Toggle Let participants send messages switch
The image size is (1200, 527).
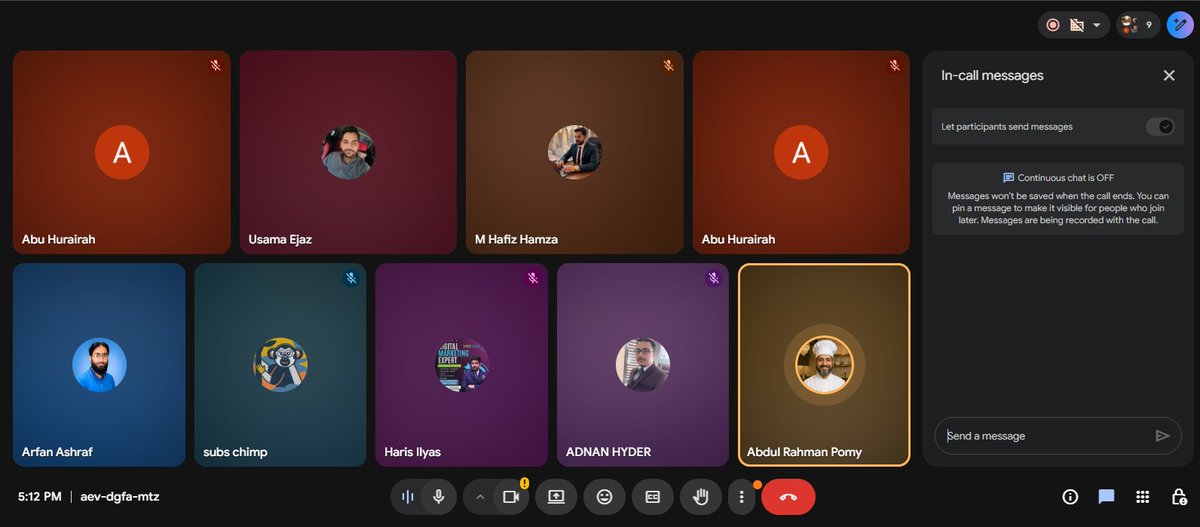coord(1160,127)
